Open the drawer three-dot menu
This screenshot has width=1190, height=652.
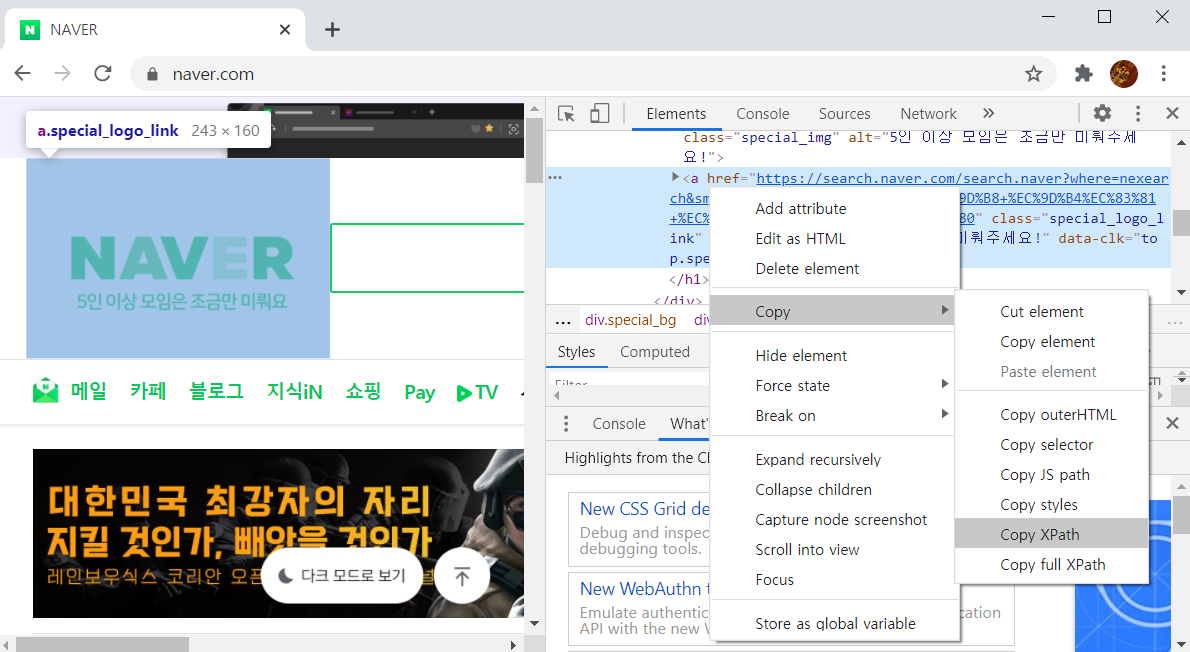(565, 424)
